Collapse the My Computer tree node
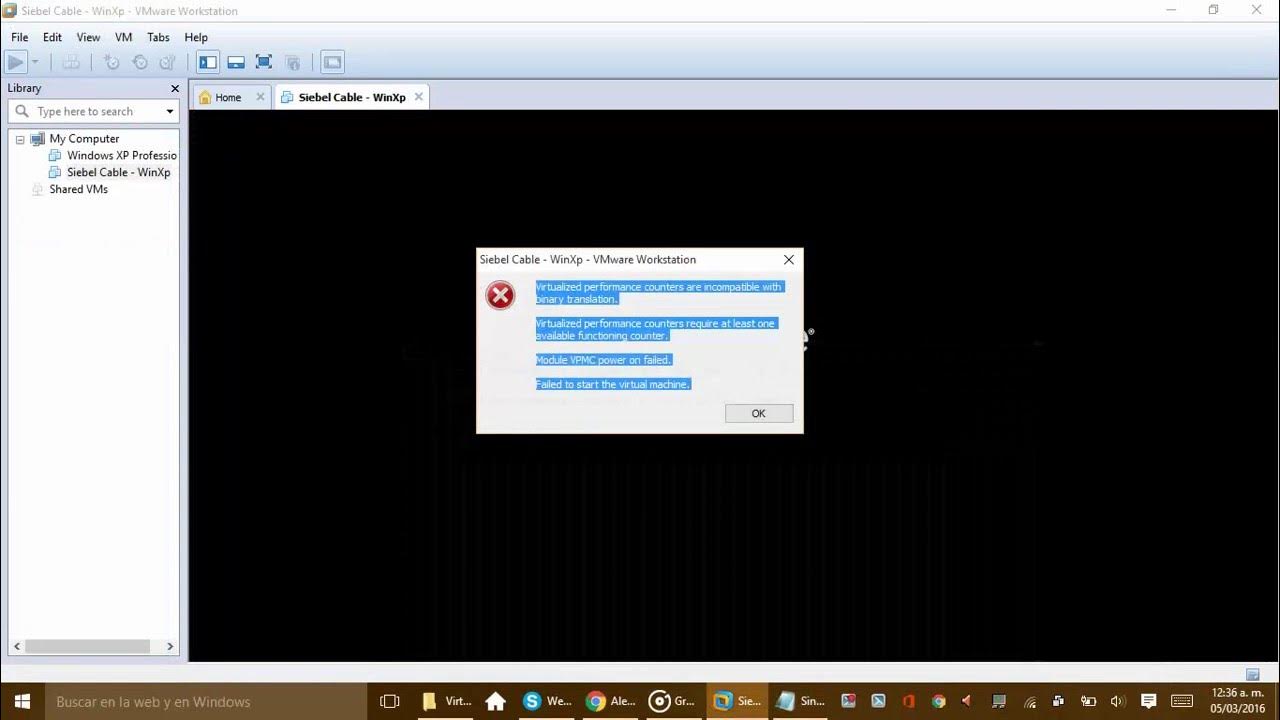The height and width of the screenshot is (720, 1280). 19,139
